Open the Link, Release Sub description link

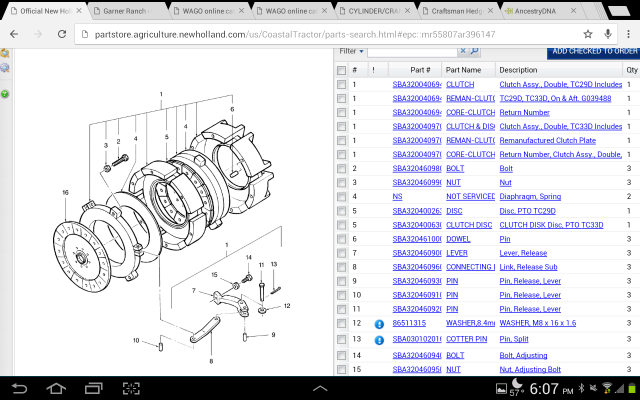528,267
